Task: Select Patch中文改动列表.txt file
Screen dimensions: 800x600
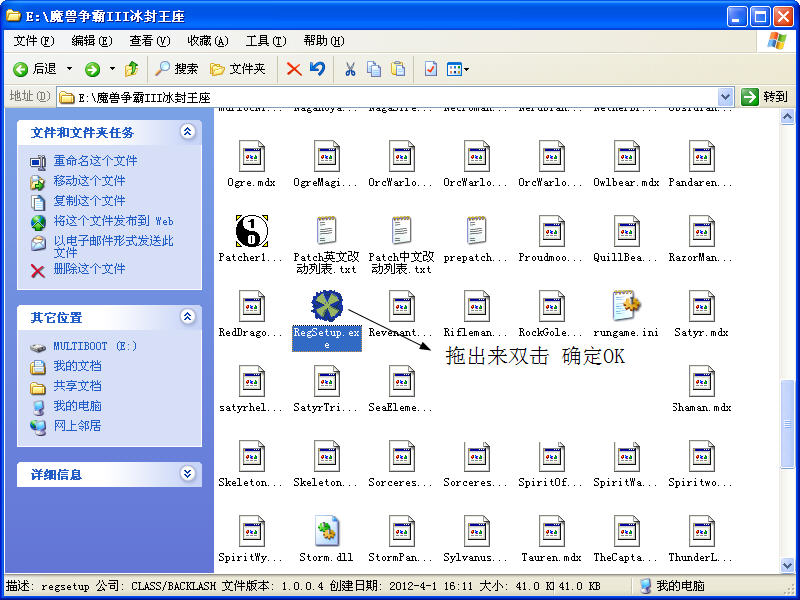Action: click(402, 231)
